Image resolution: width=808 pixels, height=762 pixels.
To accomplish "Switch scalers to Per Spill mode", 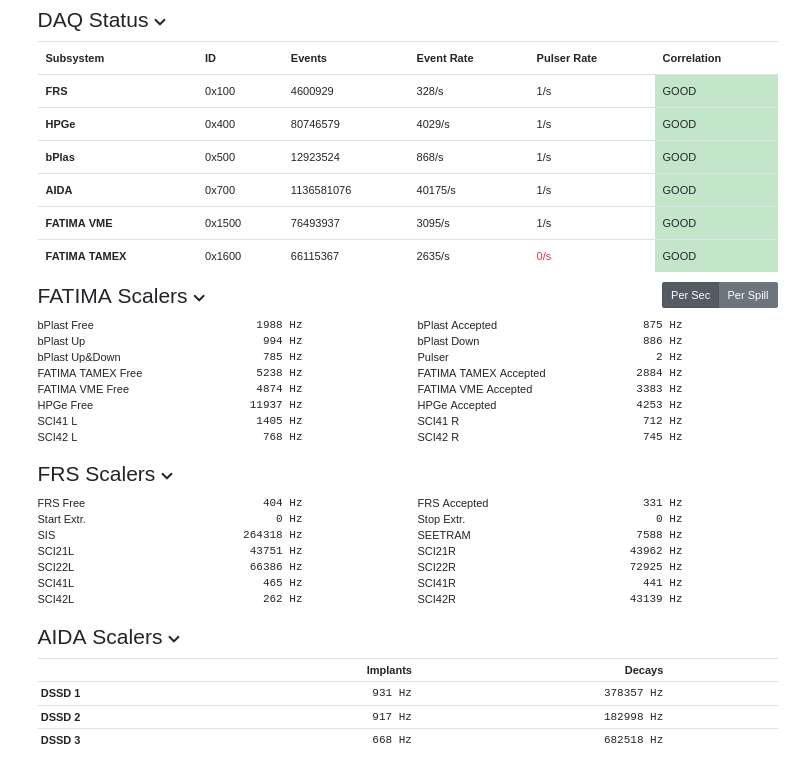I will tap(748, 295).
